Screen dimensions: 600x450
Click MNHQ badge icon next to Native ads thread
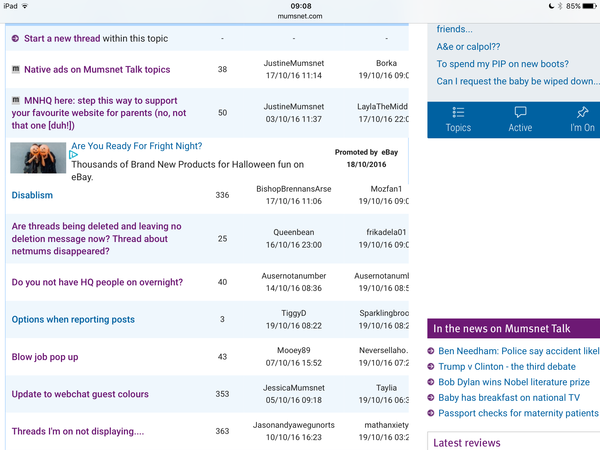pos(16,69)
